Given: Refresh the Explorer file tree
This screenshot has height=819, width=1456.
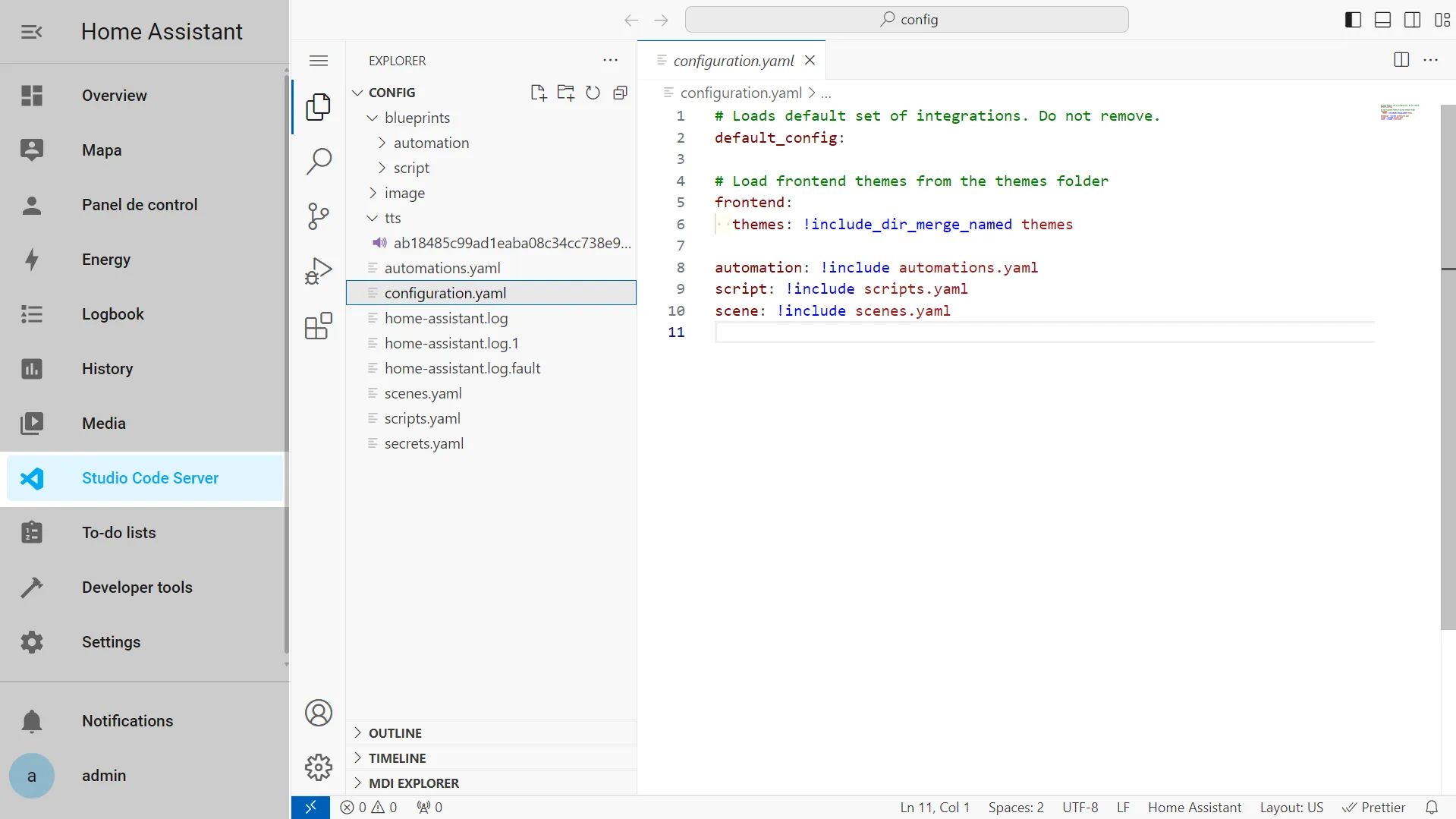Looking at the screenshot, I should pos(593,93).
